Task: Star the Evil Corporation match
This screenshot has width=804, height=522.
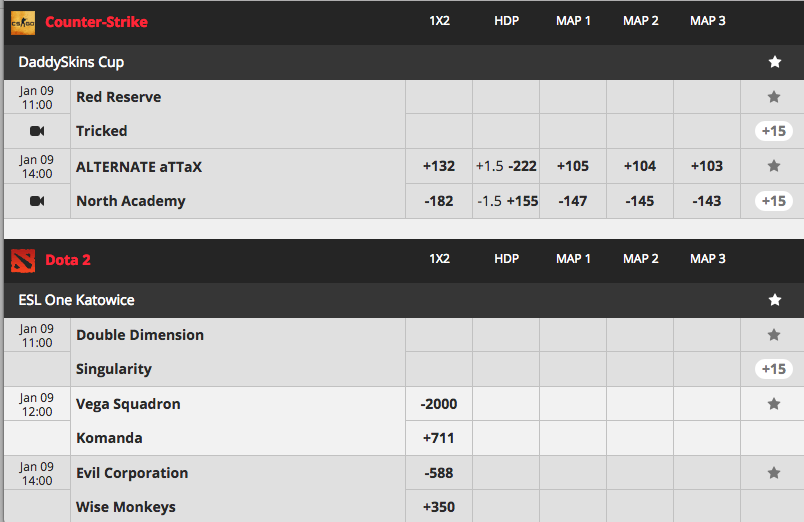Action: (774, 473)
